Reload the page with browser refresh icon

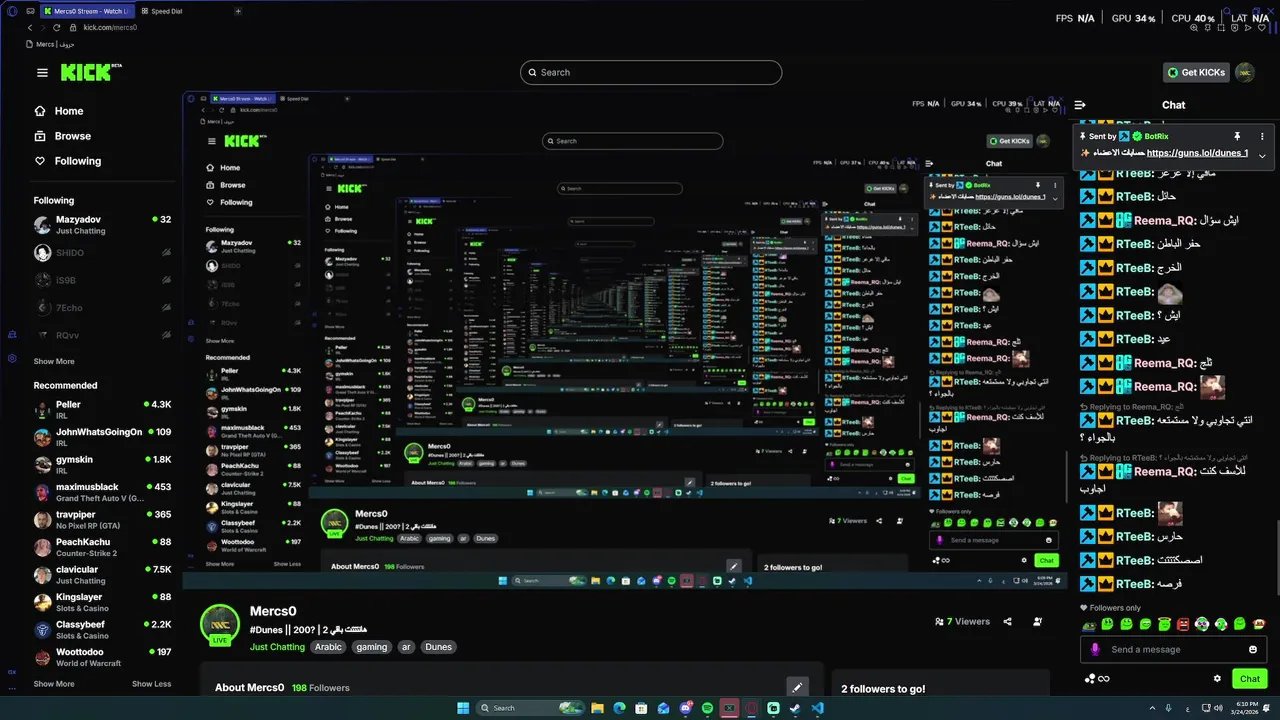pos(56,27)
